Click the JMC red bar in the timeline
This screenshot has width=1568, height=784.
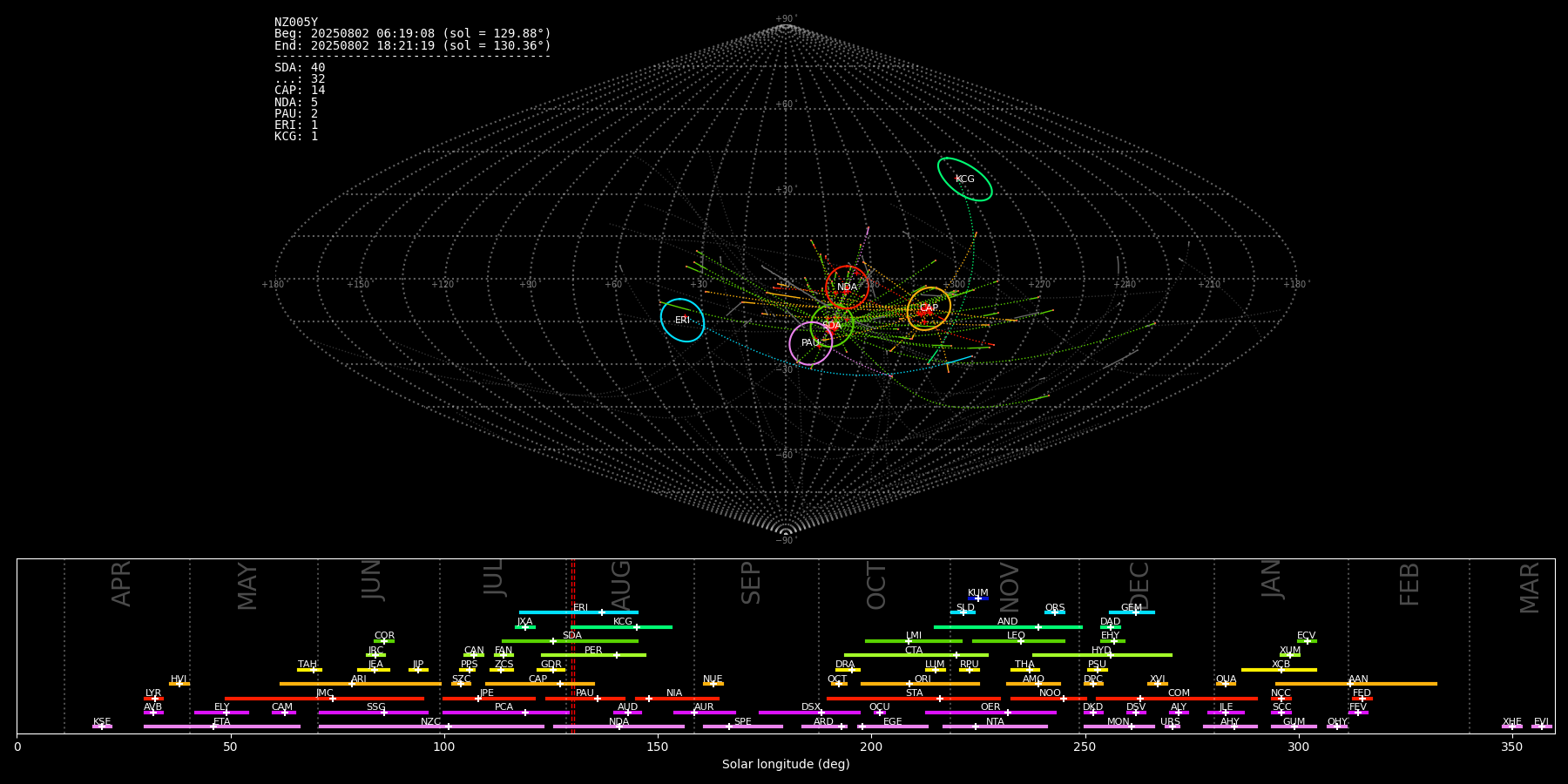point(325,699)
